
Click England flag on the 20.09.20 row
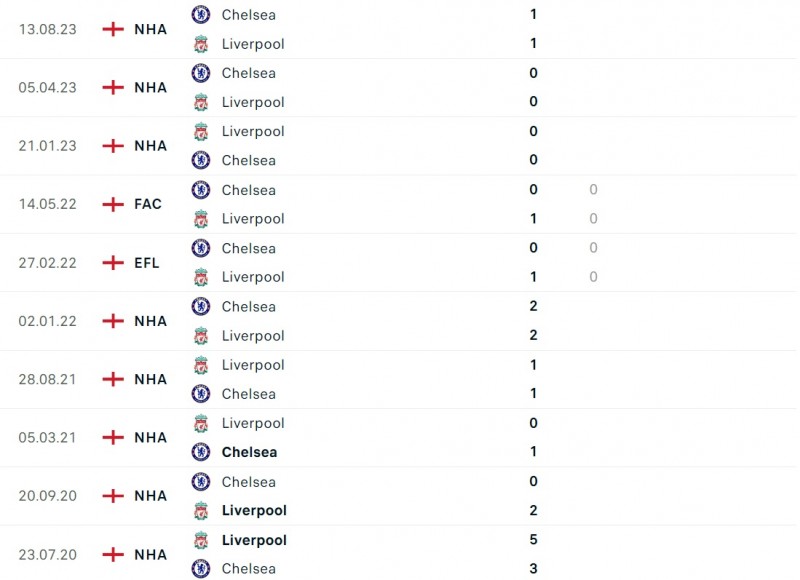[x=113, y=496]
